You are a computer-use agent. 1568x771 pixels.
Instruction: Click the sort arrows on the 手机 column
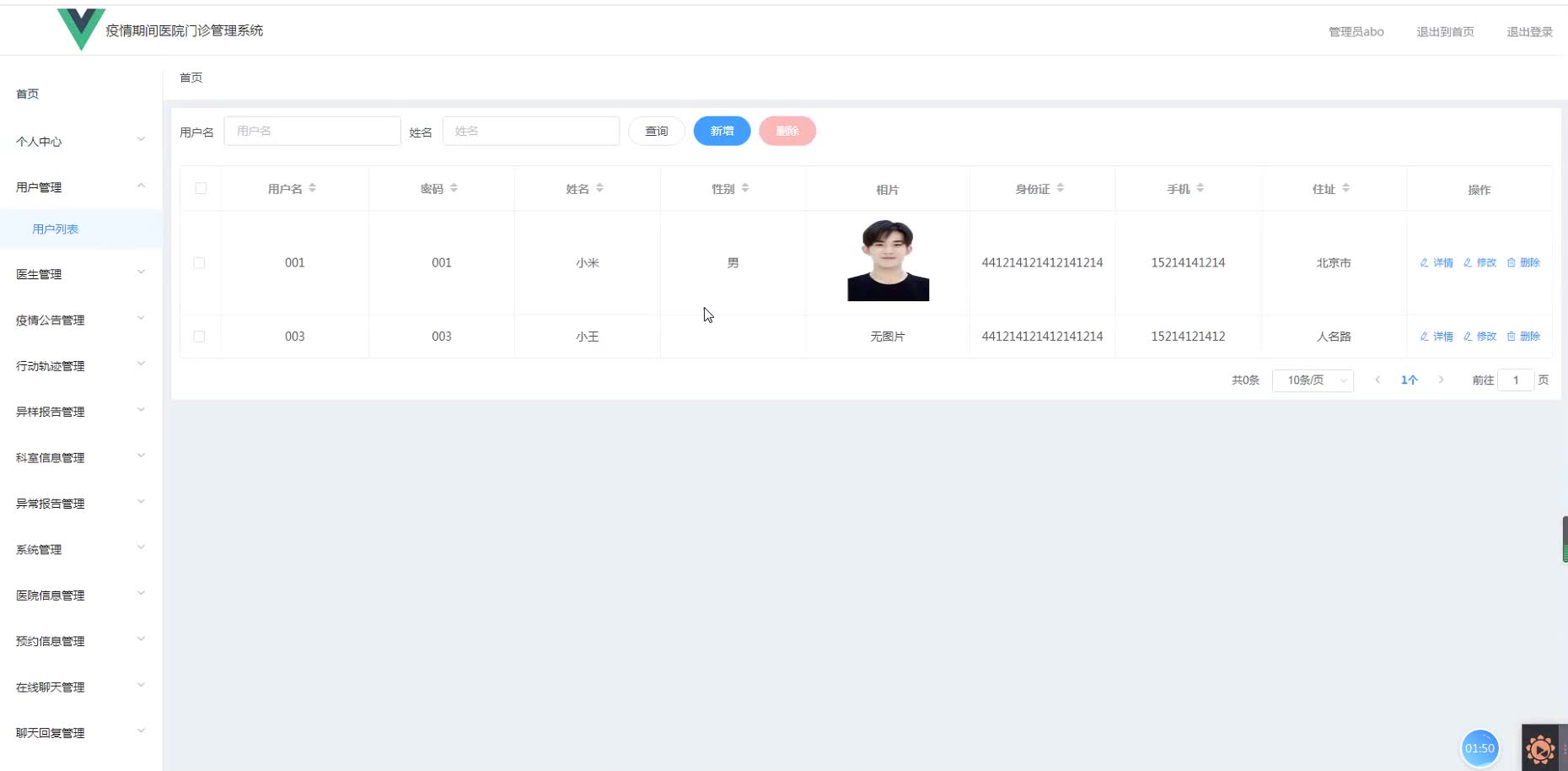tap(1200, 188)
